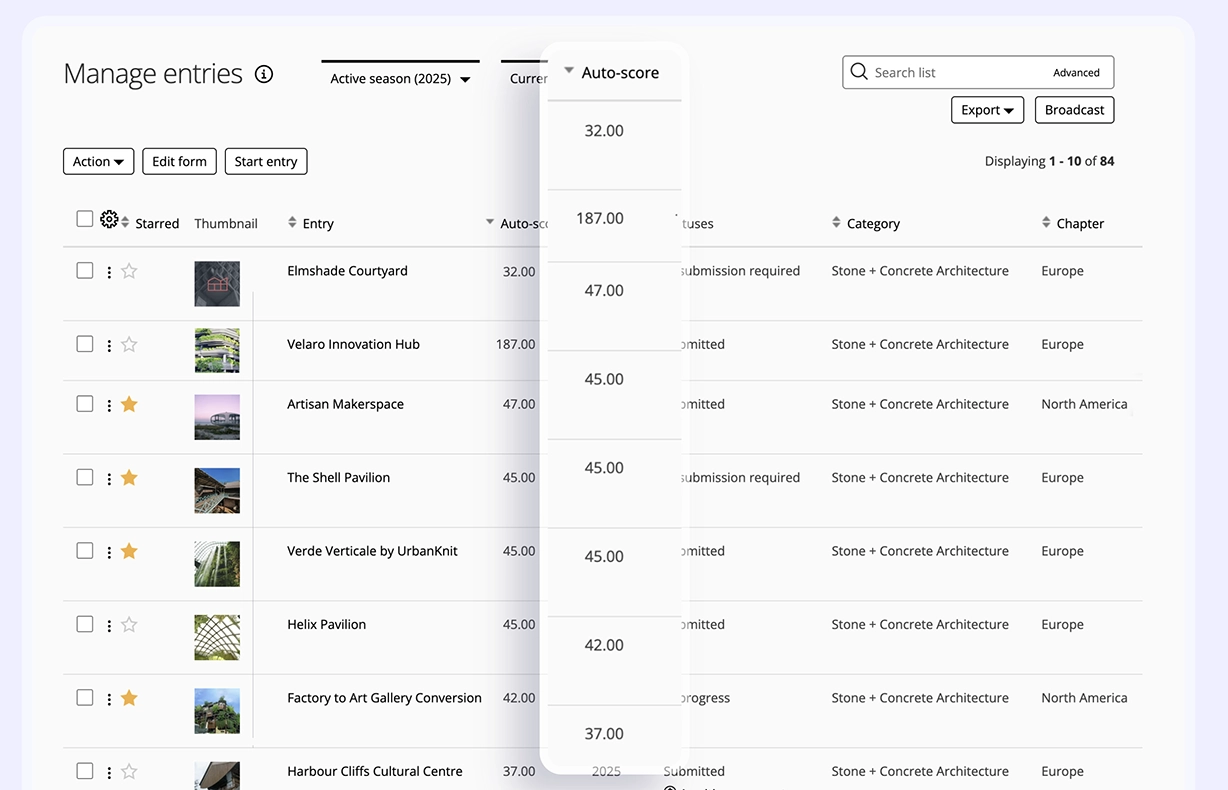Click Displaying 1 - 10 of 84 text
1228x790 pixels.
(1049, 161)
